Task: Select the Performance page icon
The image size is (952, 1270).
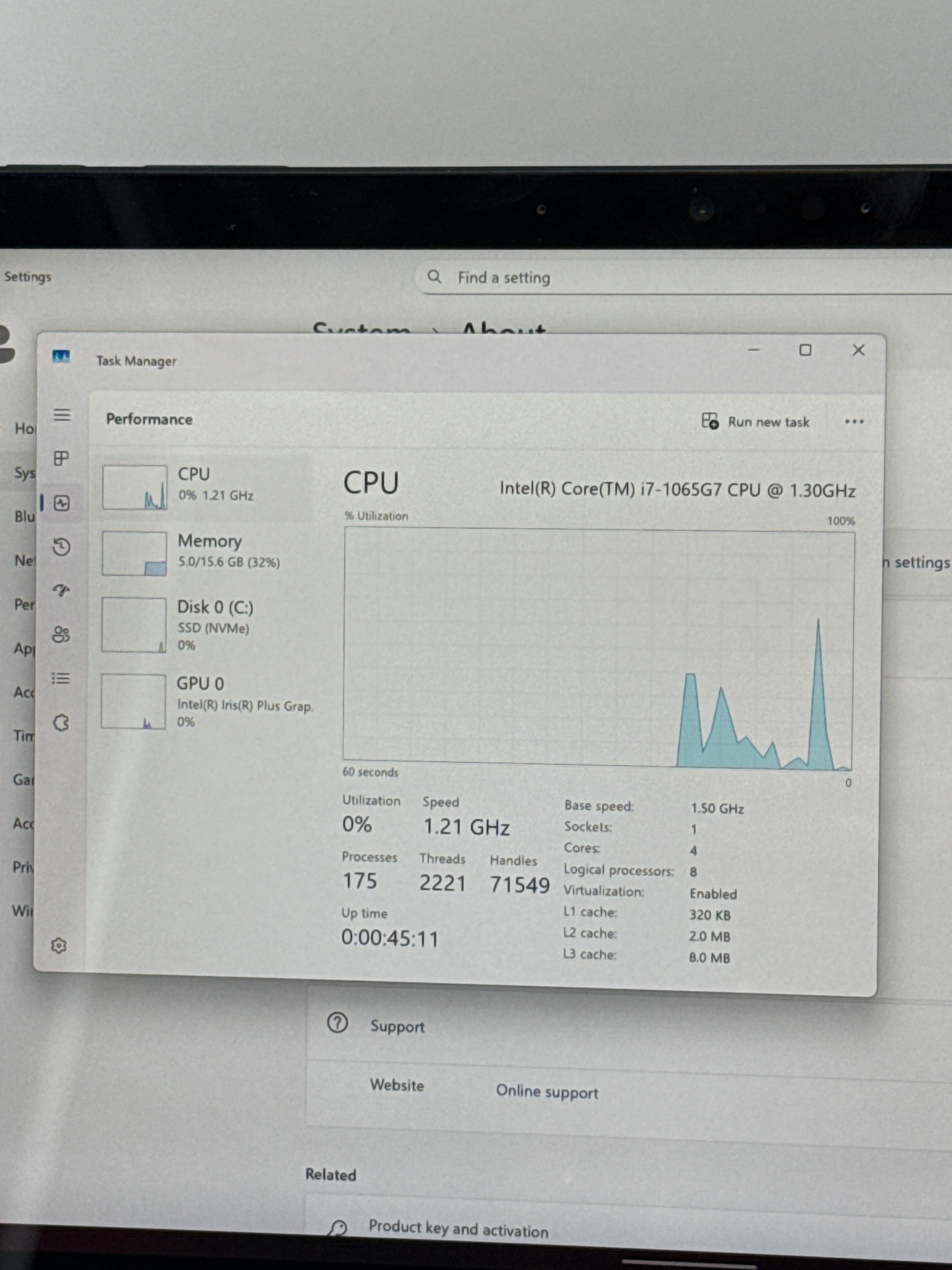Action: tap(61, 504)
